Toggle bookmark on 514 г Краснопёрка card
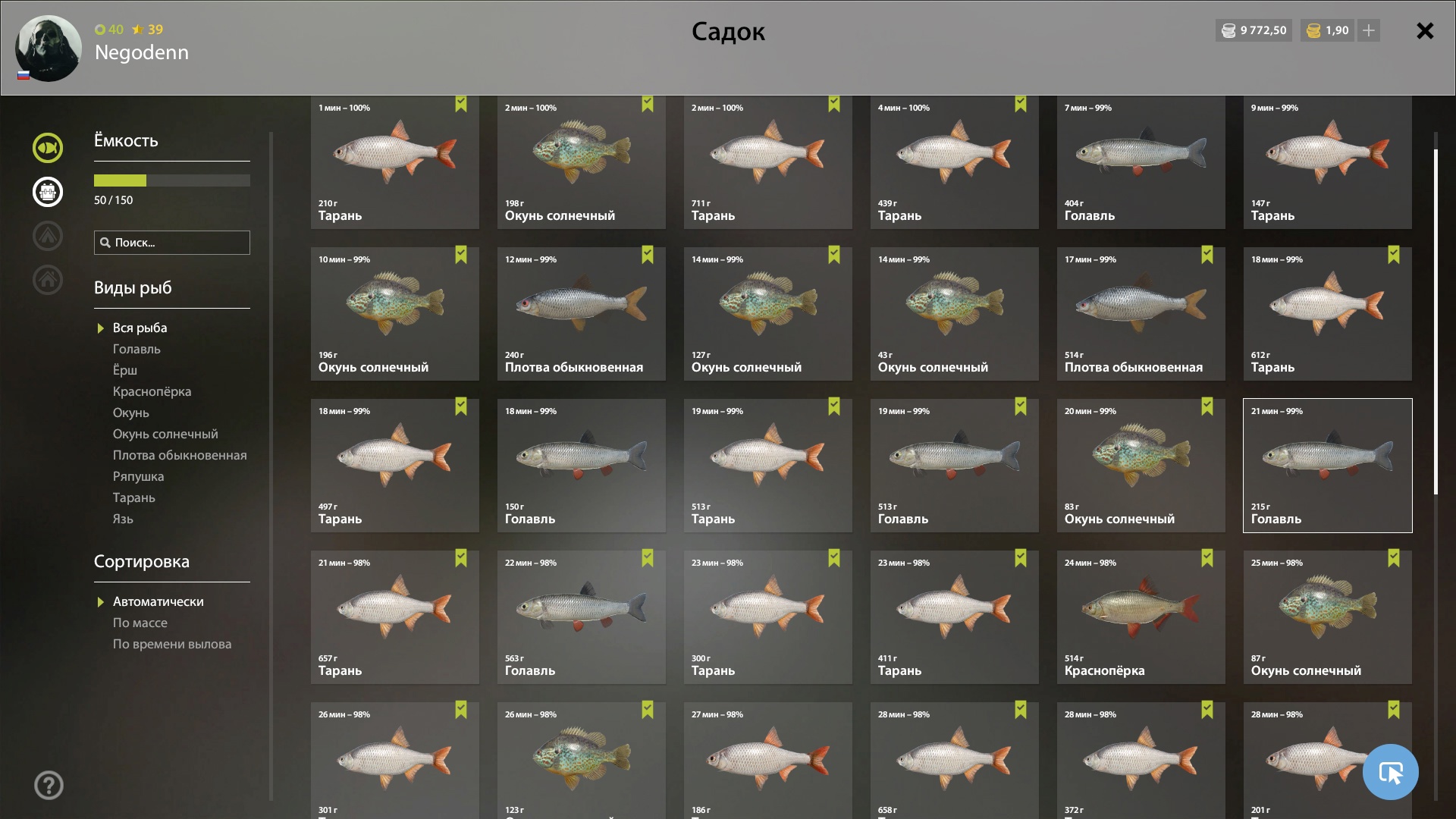The width and height of the screenshot is (1456, 819). (x=1207, y=559)
